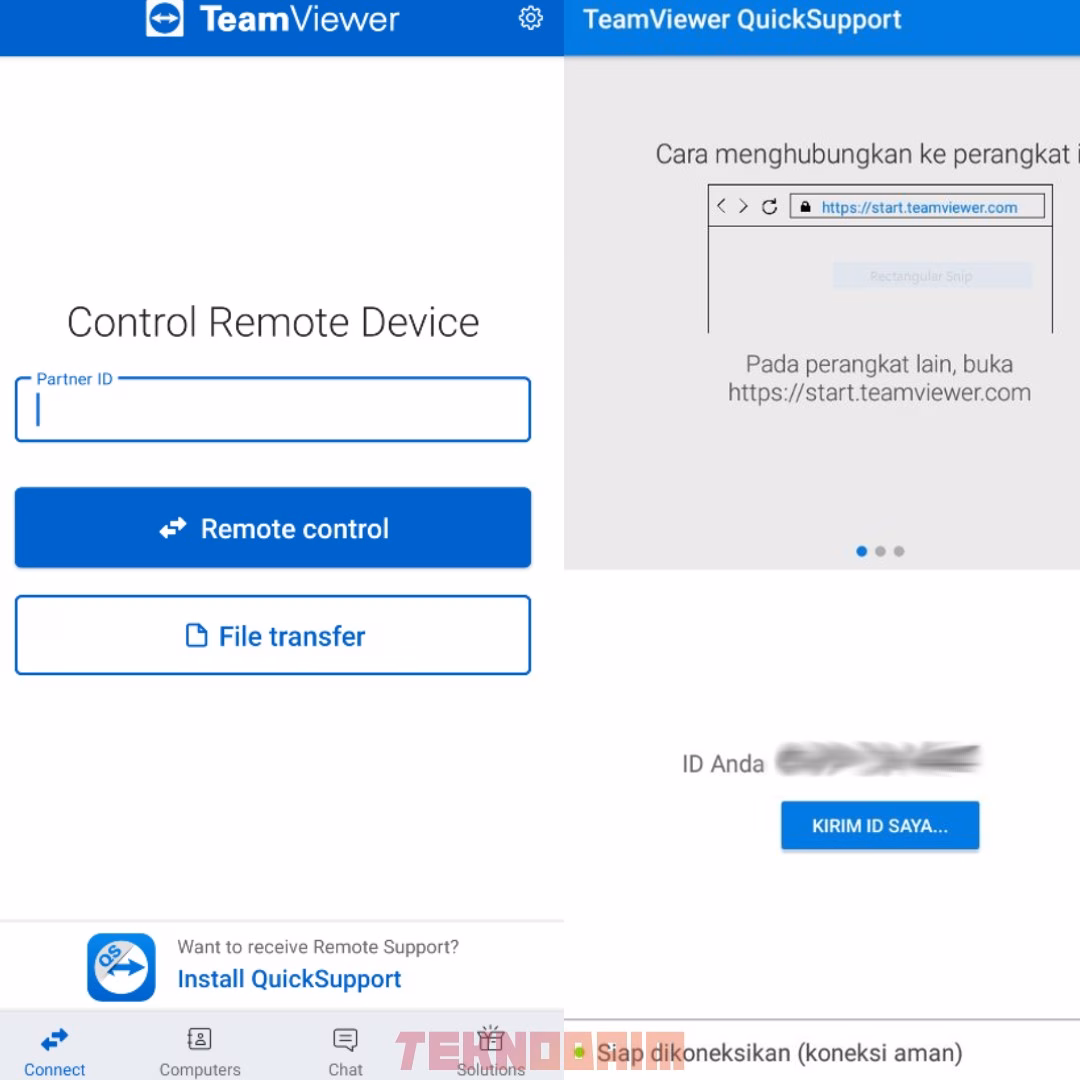Click the Control Remote Device heading
Viewport: 1080px width, 1080px height.
click(273, 322)
